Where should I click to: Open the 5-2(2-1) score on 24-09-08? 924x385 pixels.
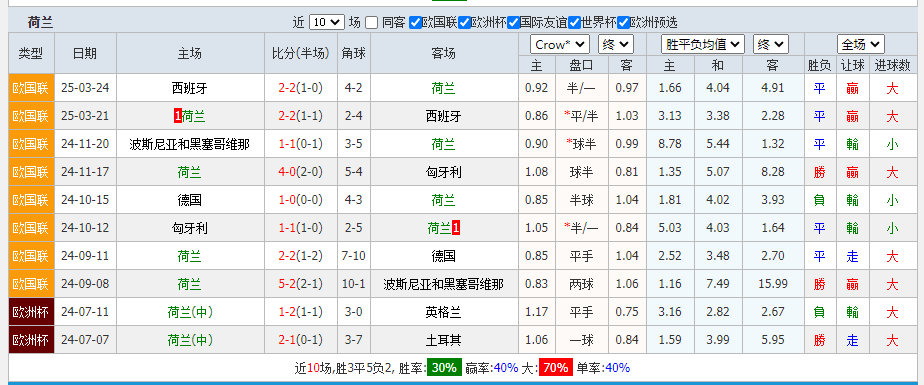(301, 284)
